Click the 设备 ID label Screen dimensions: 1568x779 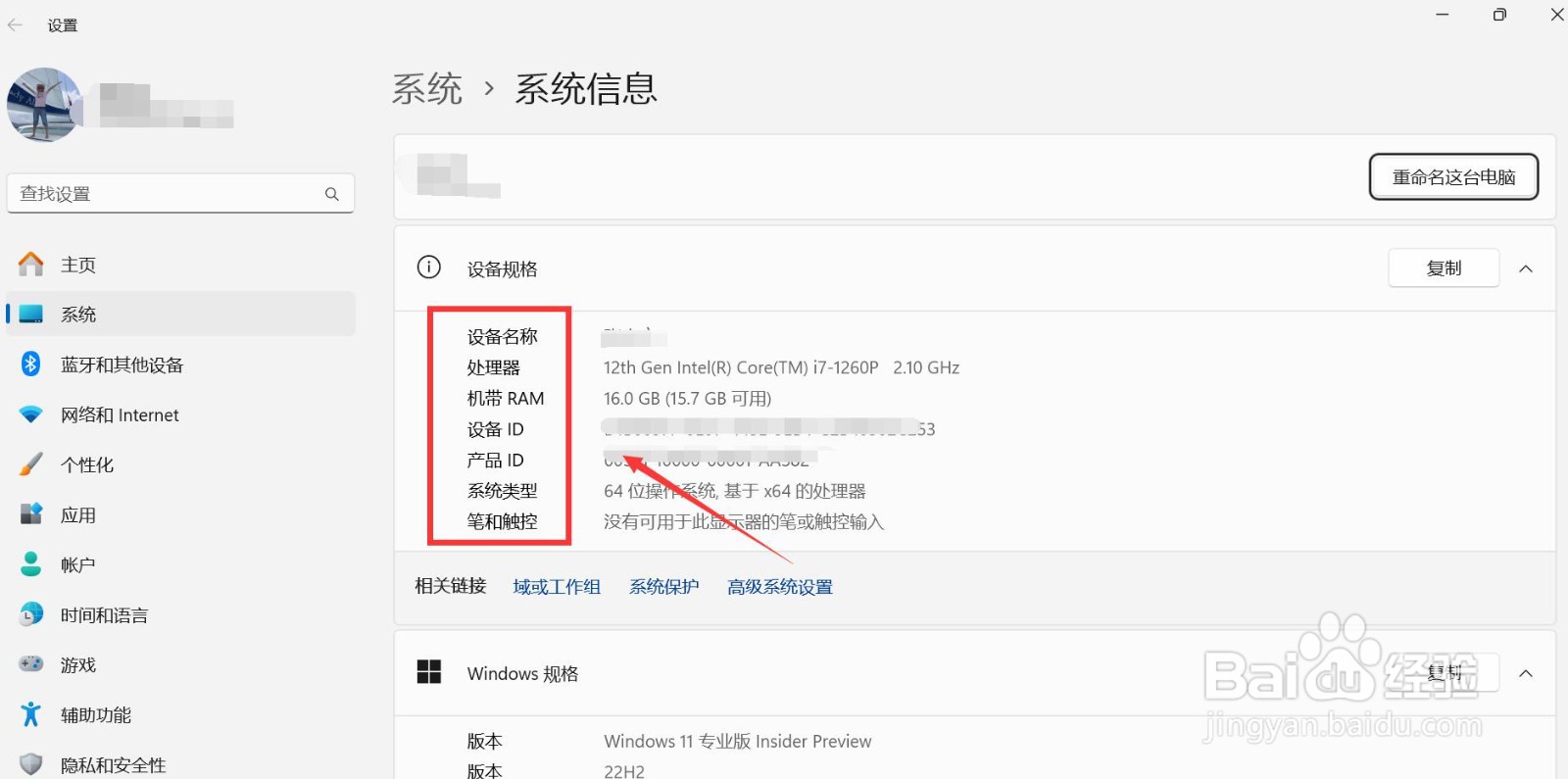click(x=496, y=429)
